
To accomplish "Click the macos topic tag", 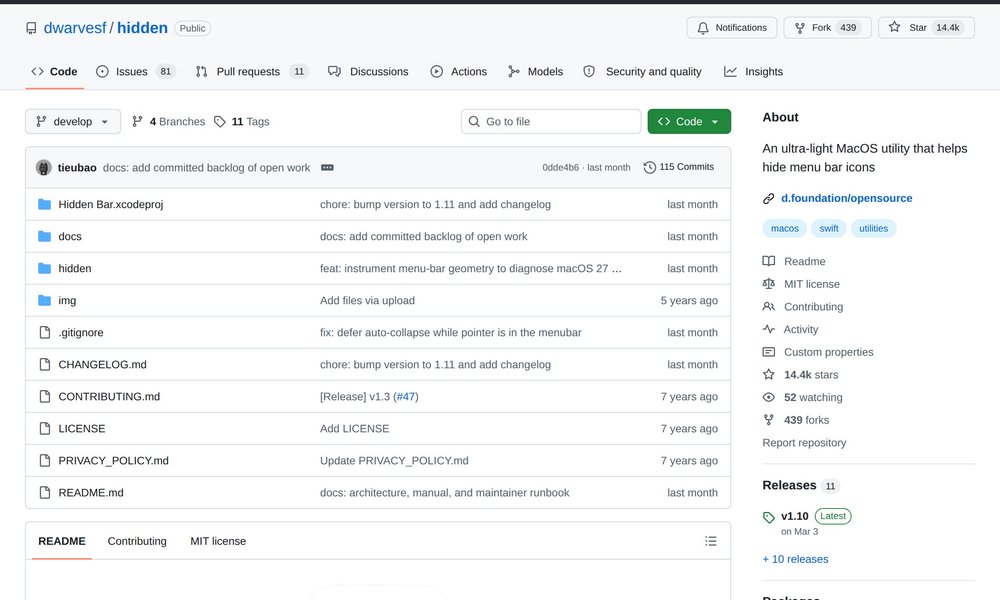I will point(784,228).
